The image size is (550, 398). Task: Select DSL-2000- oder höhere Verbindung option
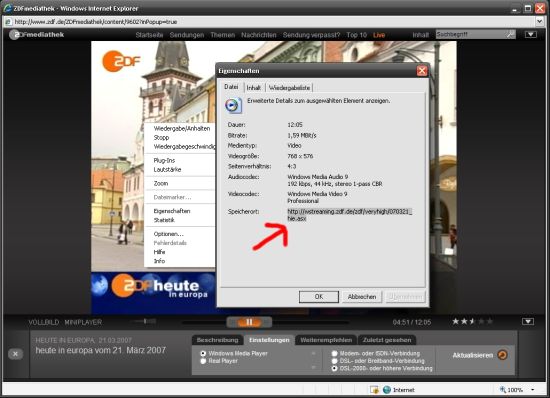click(x=335, y=368)
